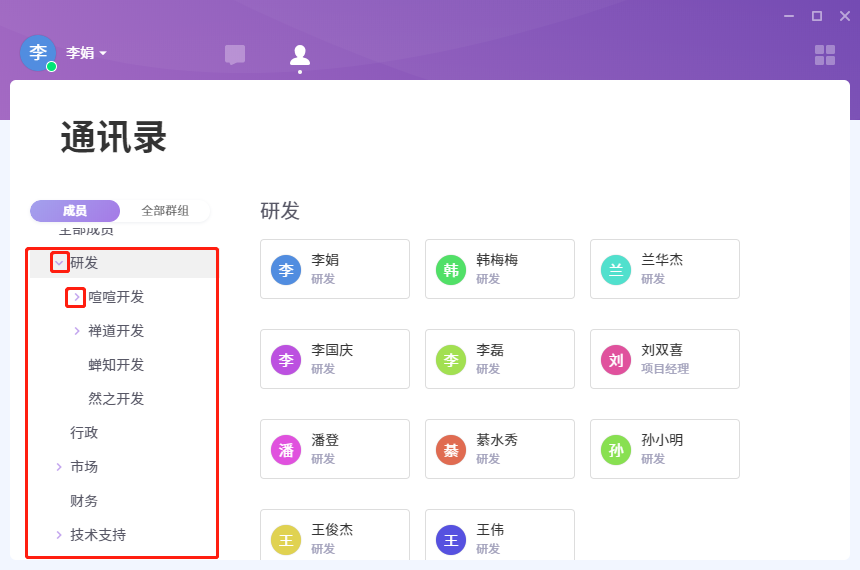The image size is (860, 570).
Task: Click 刘双喜's pink avatar icon
Action: click(x=616, y=360)
